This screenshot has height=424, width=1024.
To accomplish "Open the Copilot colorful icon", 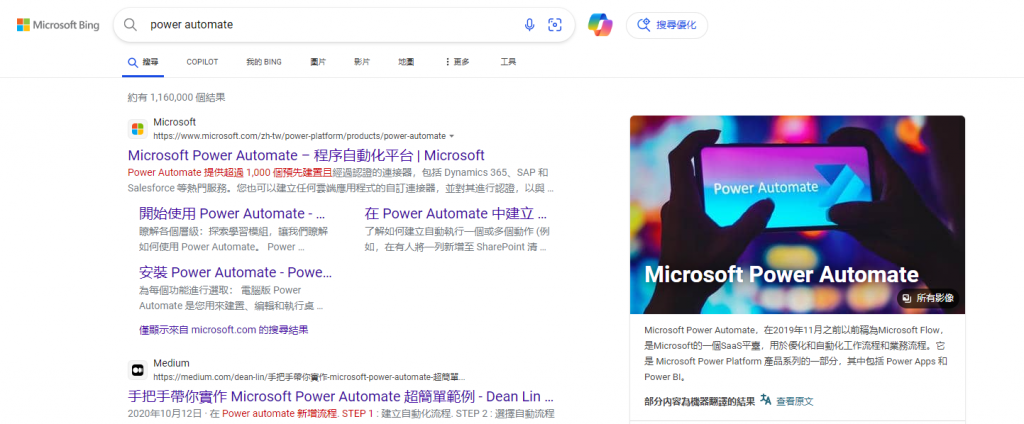I will tap(600, 25).
